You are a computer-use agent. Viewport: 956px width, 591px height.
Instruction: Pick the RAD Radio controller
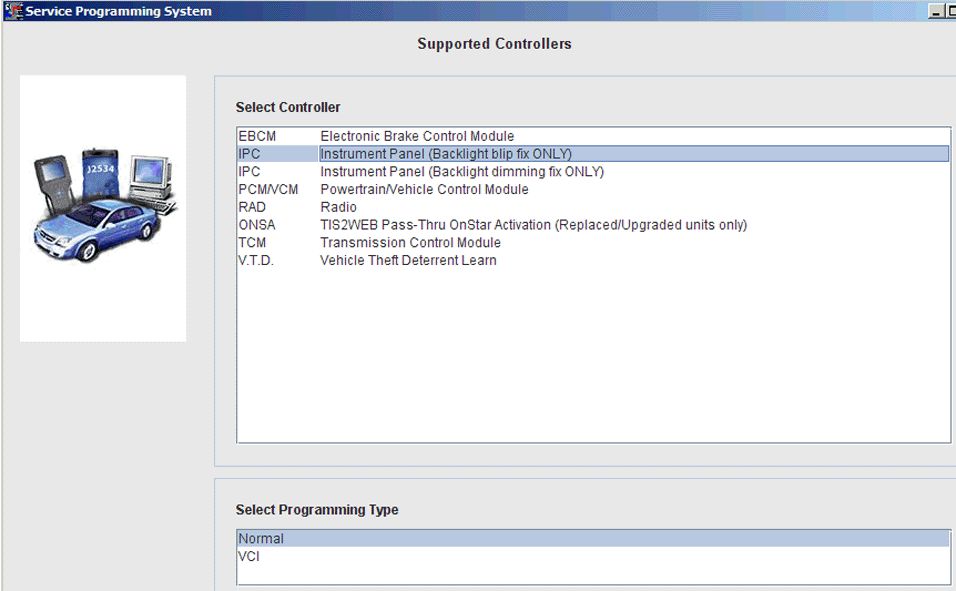pos(338,207)
